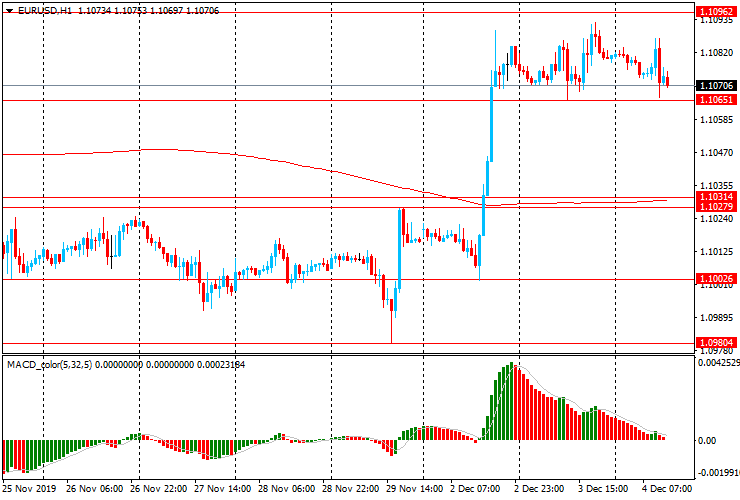The width and height of the screenshot is (740, 500).
Task: Select the red 1.10026 price level label
Action: click(x=716, y=279)
